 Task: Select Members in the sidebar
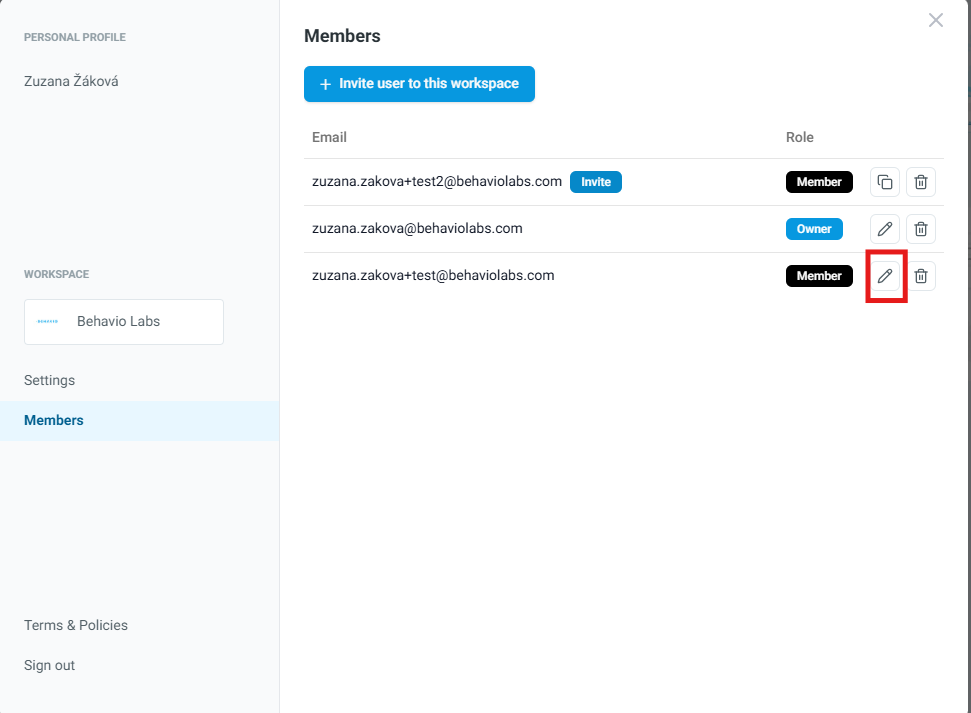[54, 420]
